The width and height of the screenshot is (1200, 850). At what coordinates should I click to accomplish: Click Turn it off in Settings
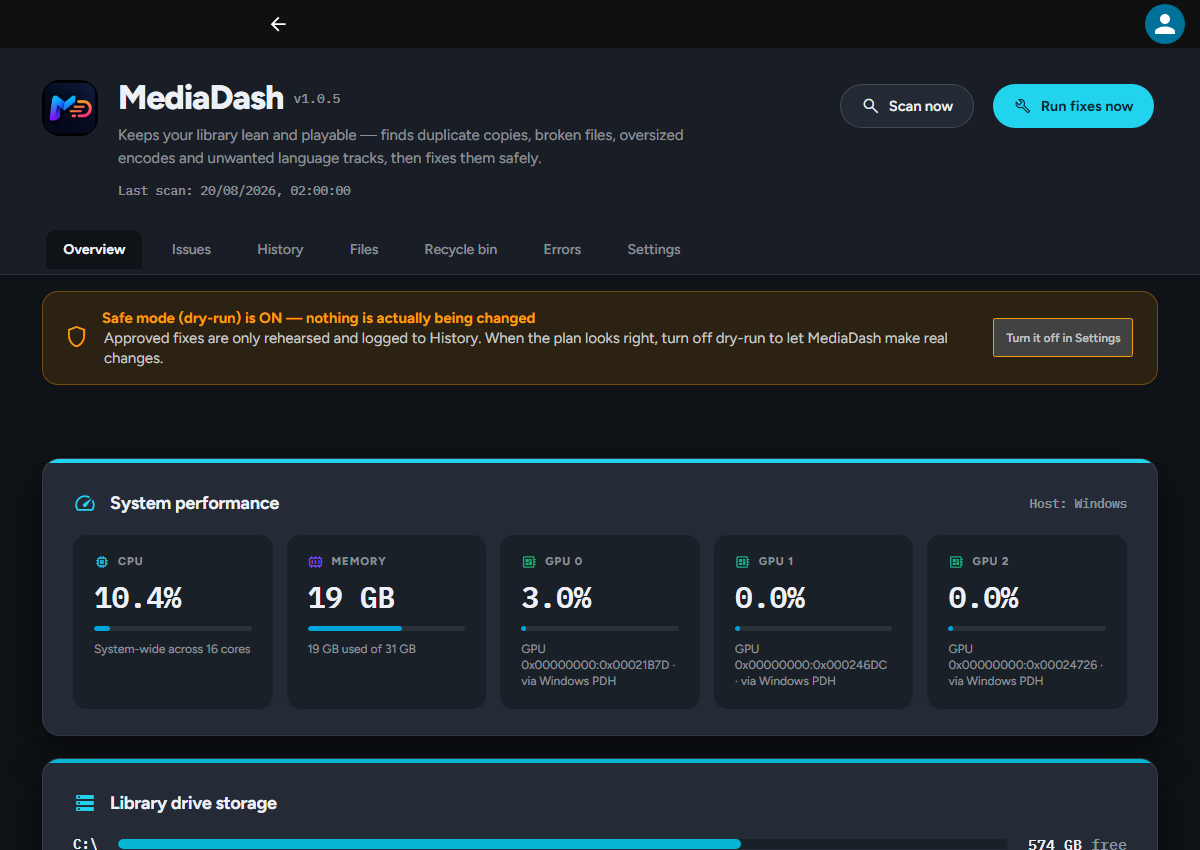pyautogui.click(x=1063, y=338)
